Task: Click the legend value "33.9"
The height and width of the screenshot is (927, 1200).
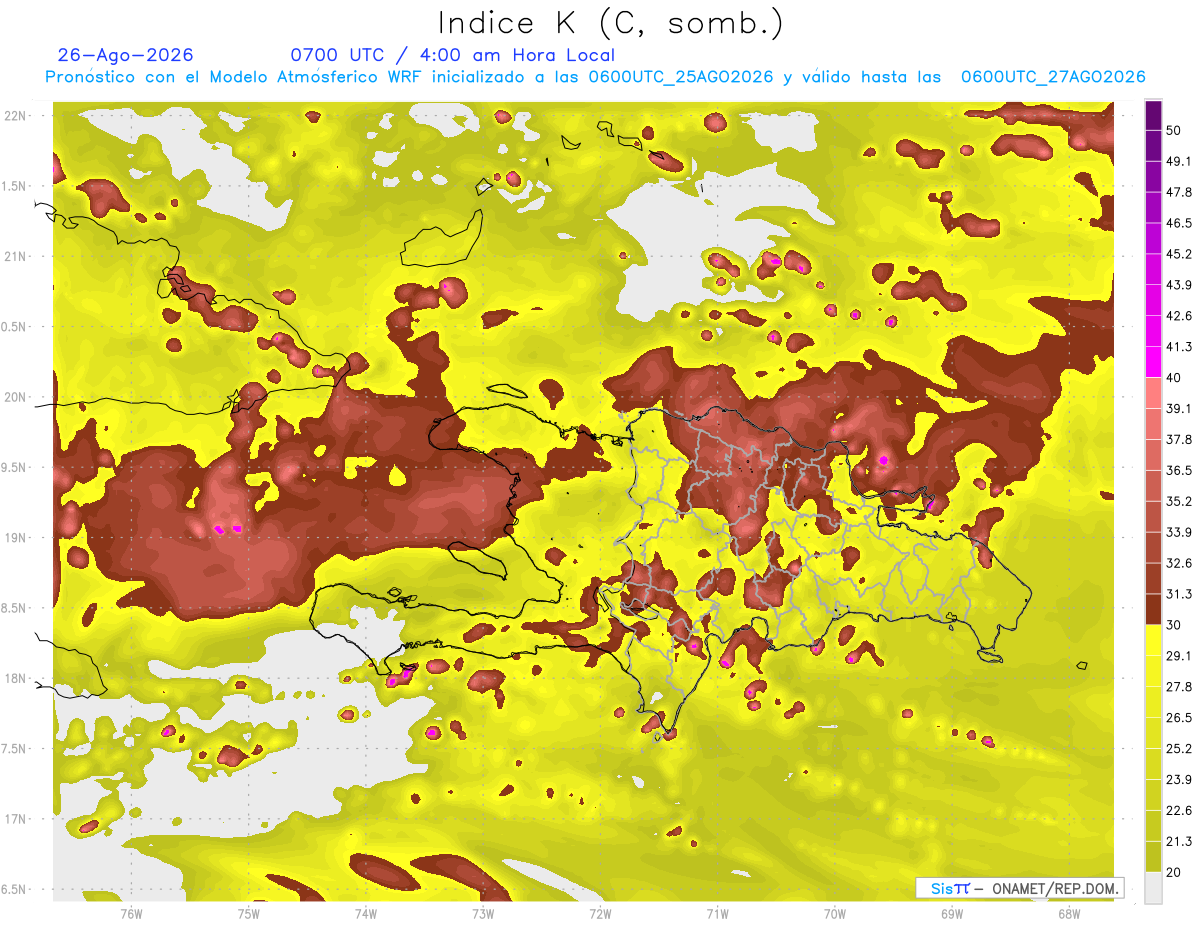Action: tap(1179, 532)
